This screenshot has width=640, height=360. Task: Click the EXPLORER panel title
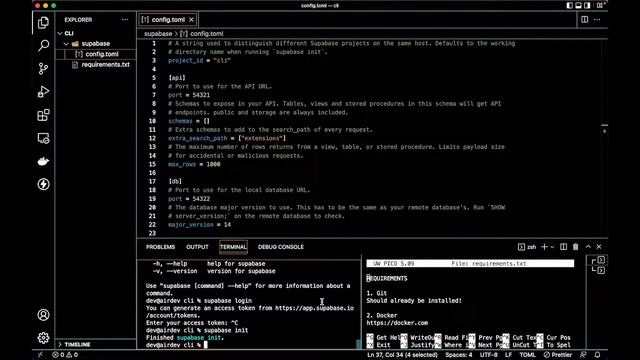[x=78, y=20]
